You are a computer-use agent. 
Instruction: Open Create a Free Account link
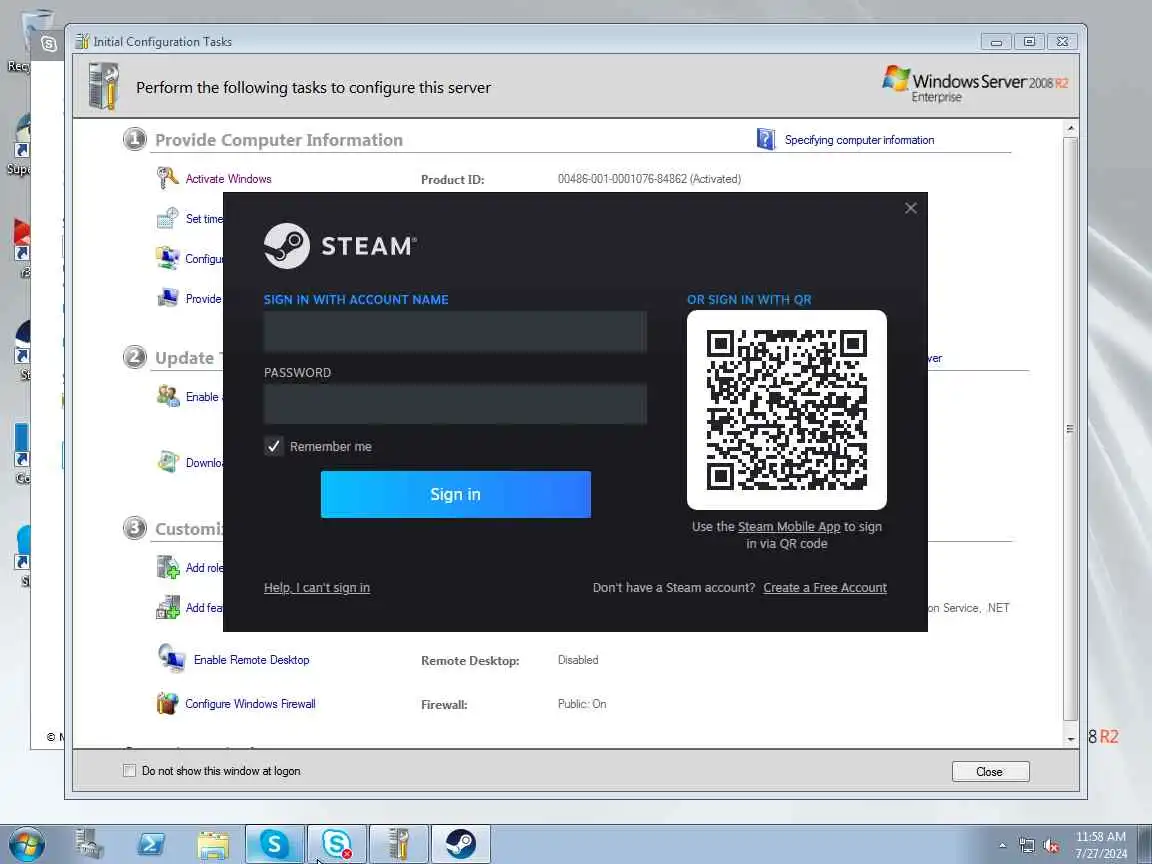pos(825,588)
